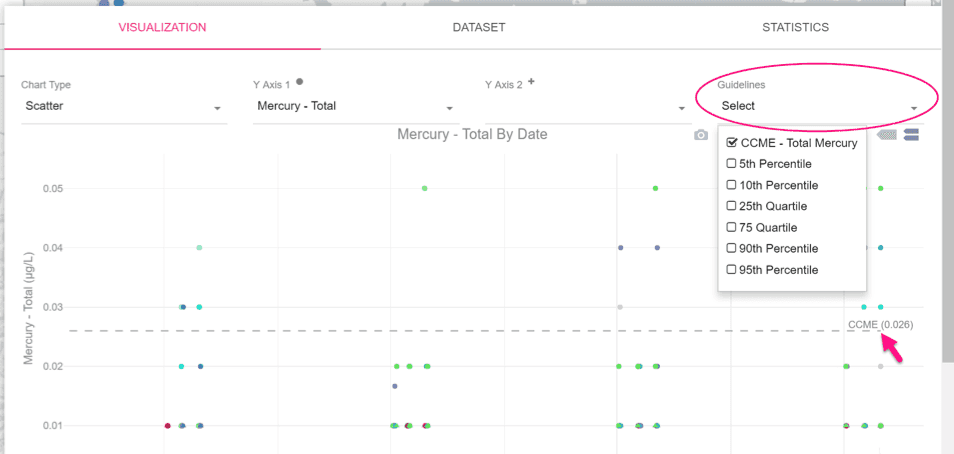
Task: Check the 75 Quartile option
Action: pos(731,227)
